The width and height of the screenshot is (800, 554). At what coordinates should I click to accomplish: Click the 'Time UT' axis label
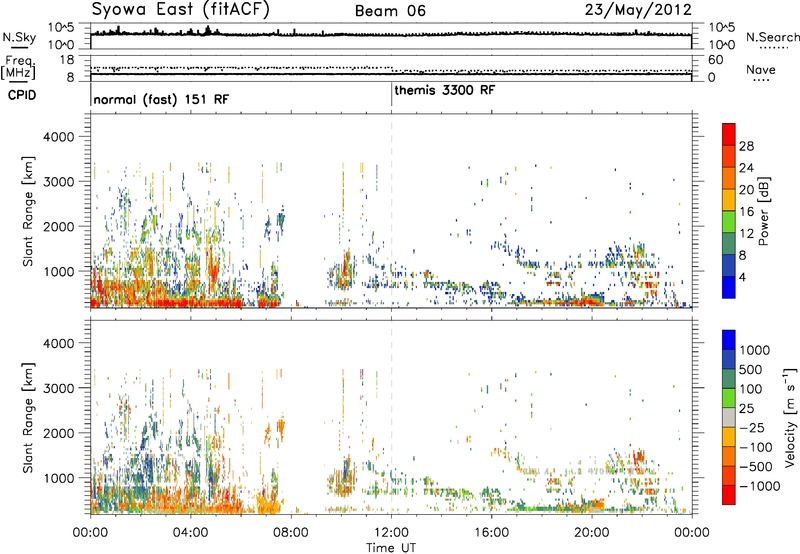[x=391, y=548]
